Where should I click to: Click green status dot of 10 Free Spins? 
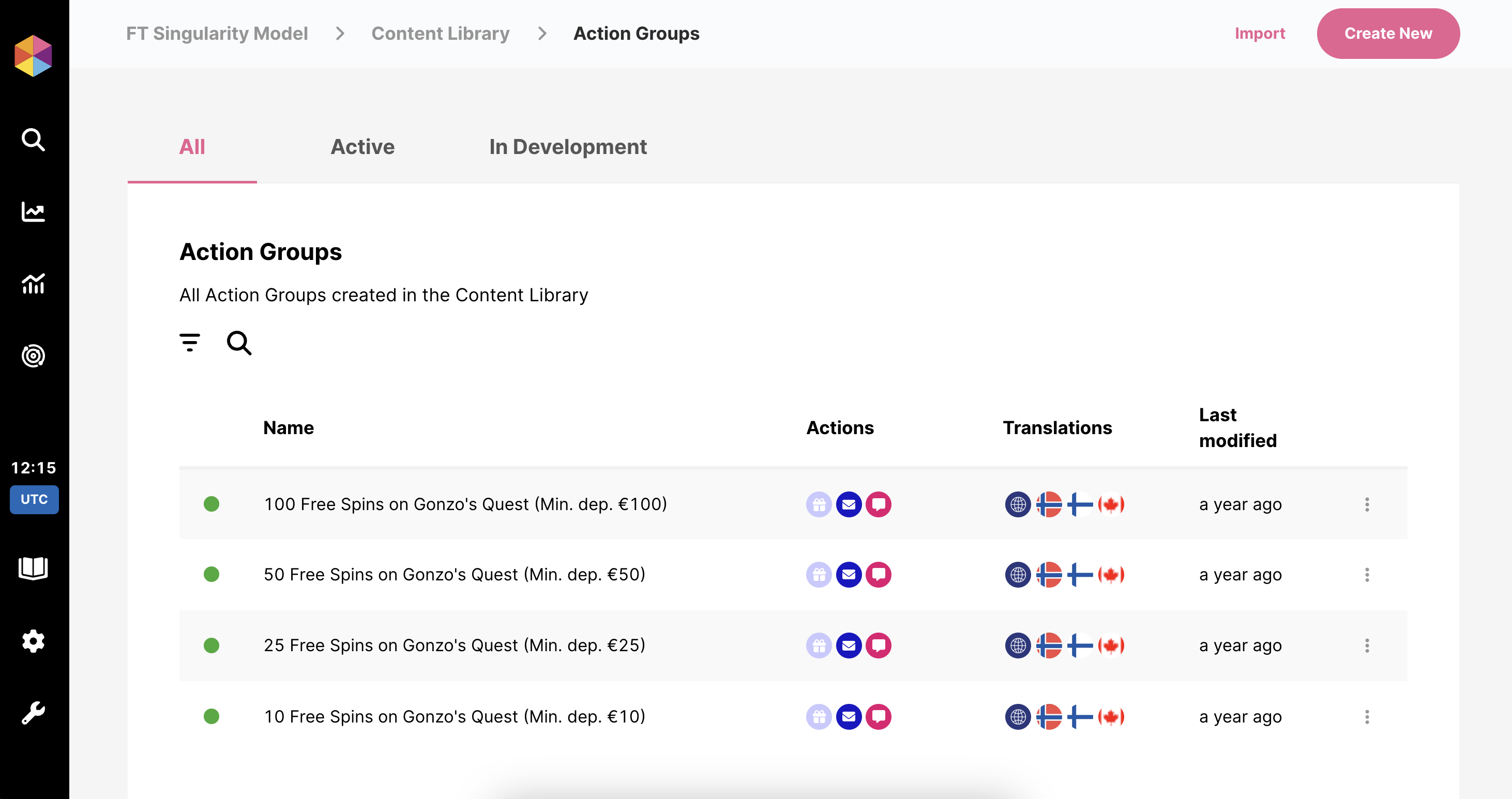click(x=211, y=716)
